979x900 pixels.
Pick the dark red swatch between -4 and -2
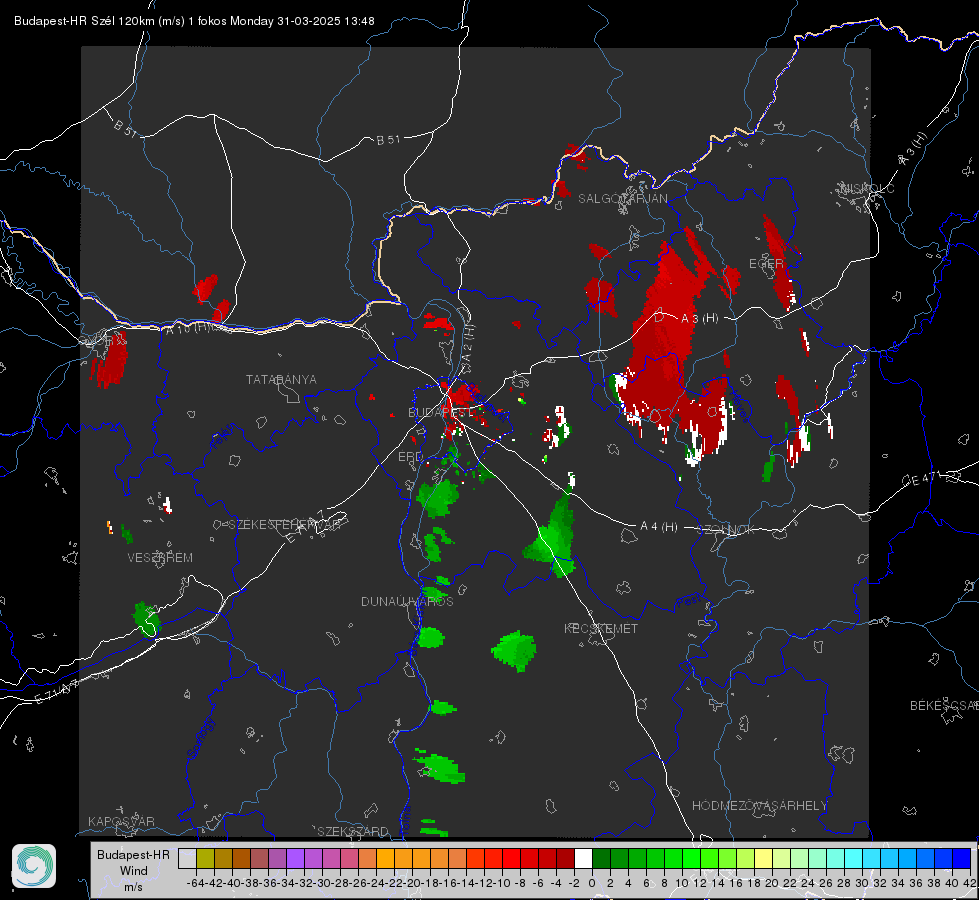pos(566,858)
